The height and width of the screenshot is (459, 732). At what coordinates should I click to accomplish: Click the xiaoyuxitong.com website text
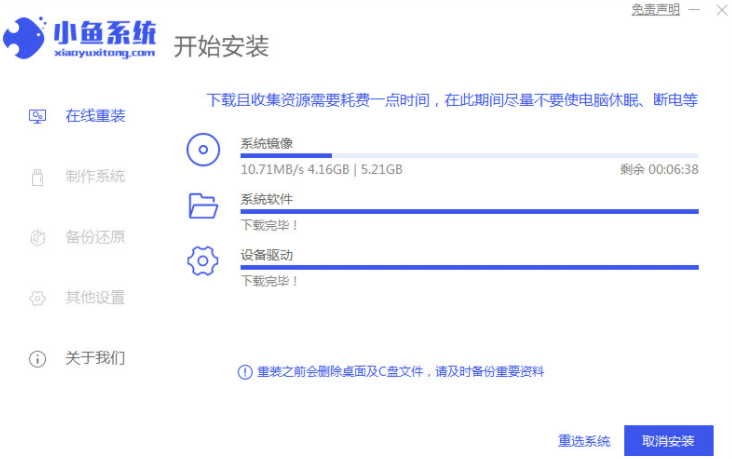click(105, 53)
